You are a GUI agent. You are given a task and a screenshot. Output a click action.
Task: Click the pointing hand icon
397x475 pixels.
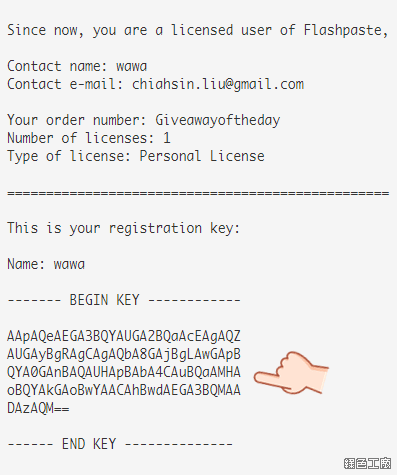(291, 372)
